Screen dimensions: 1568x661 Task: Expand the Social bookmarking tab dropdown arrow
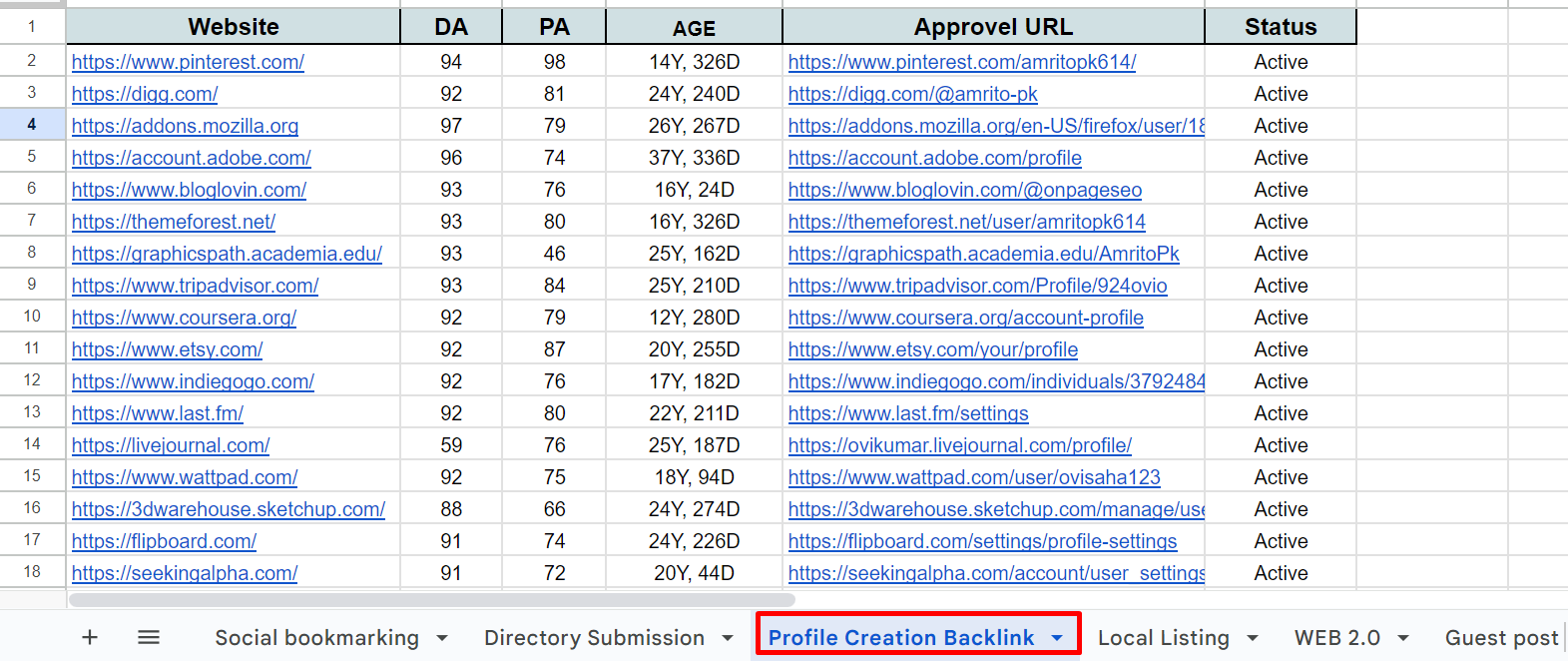coord(442,638)
